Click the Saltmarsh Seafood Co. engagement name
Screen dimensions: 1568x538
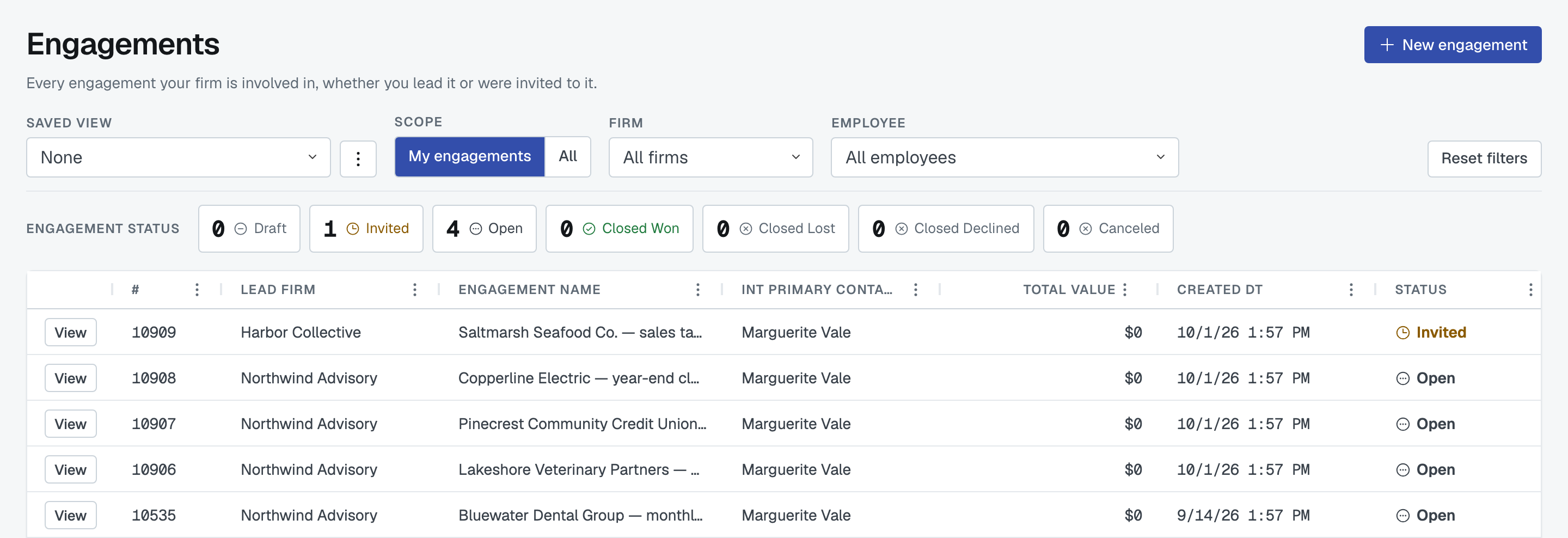point(579,333)
